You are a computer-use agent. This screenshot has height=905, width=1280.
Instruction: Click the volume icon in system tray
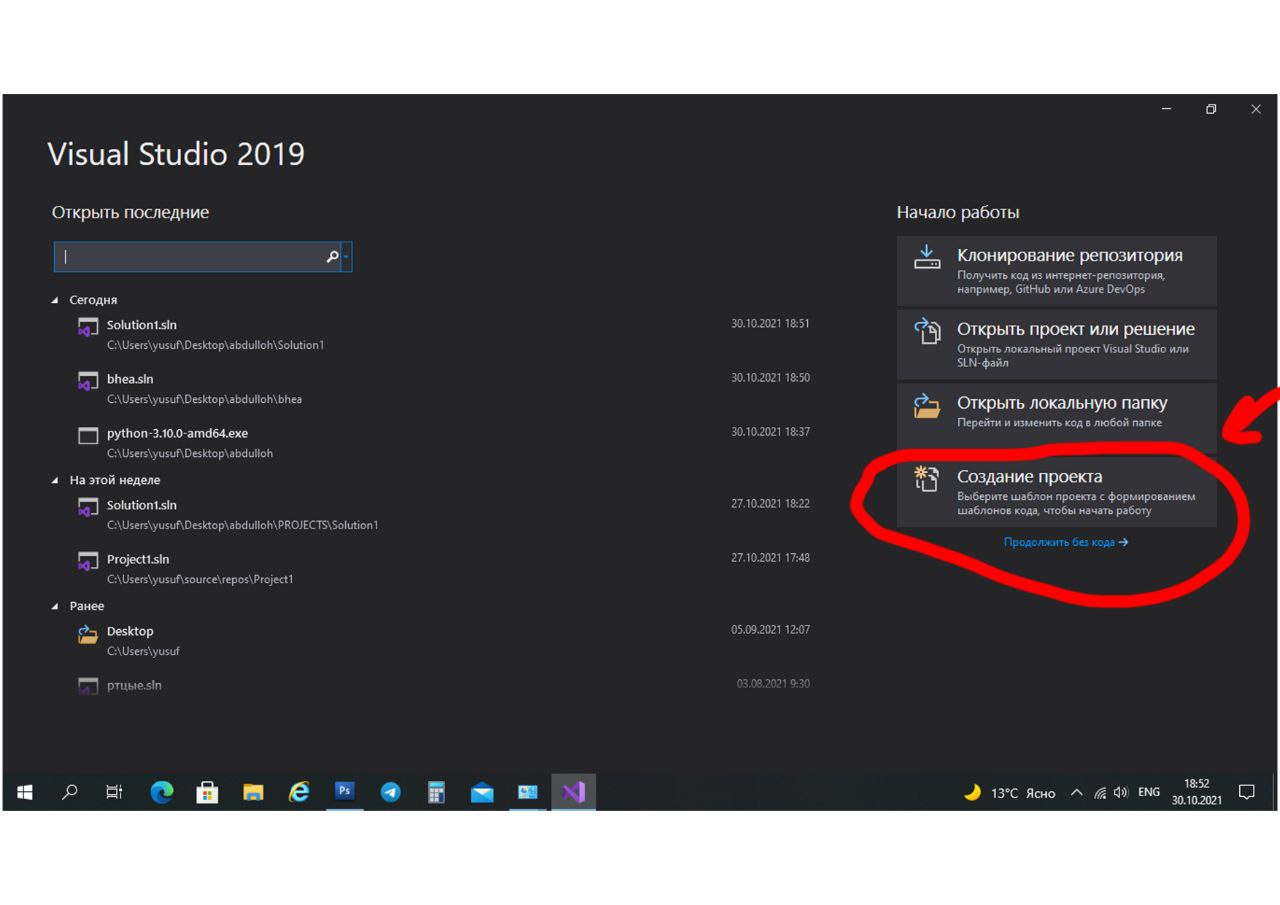click(x=1121, y=793)
